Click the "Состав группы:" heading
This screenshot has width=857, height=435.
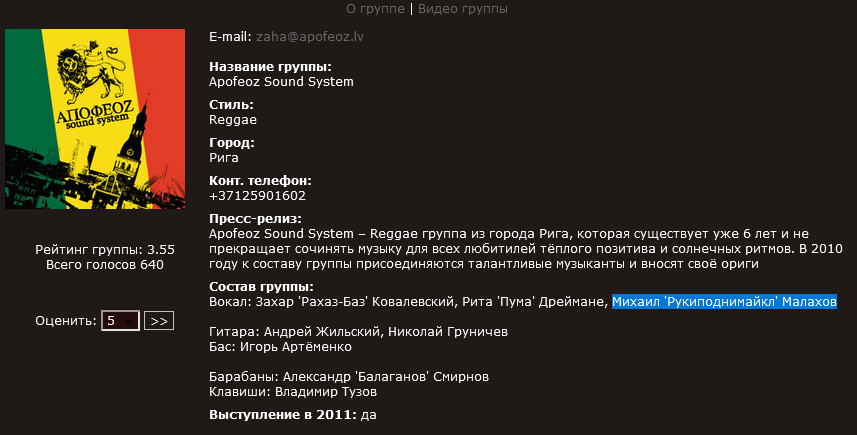click(261, 286)
